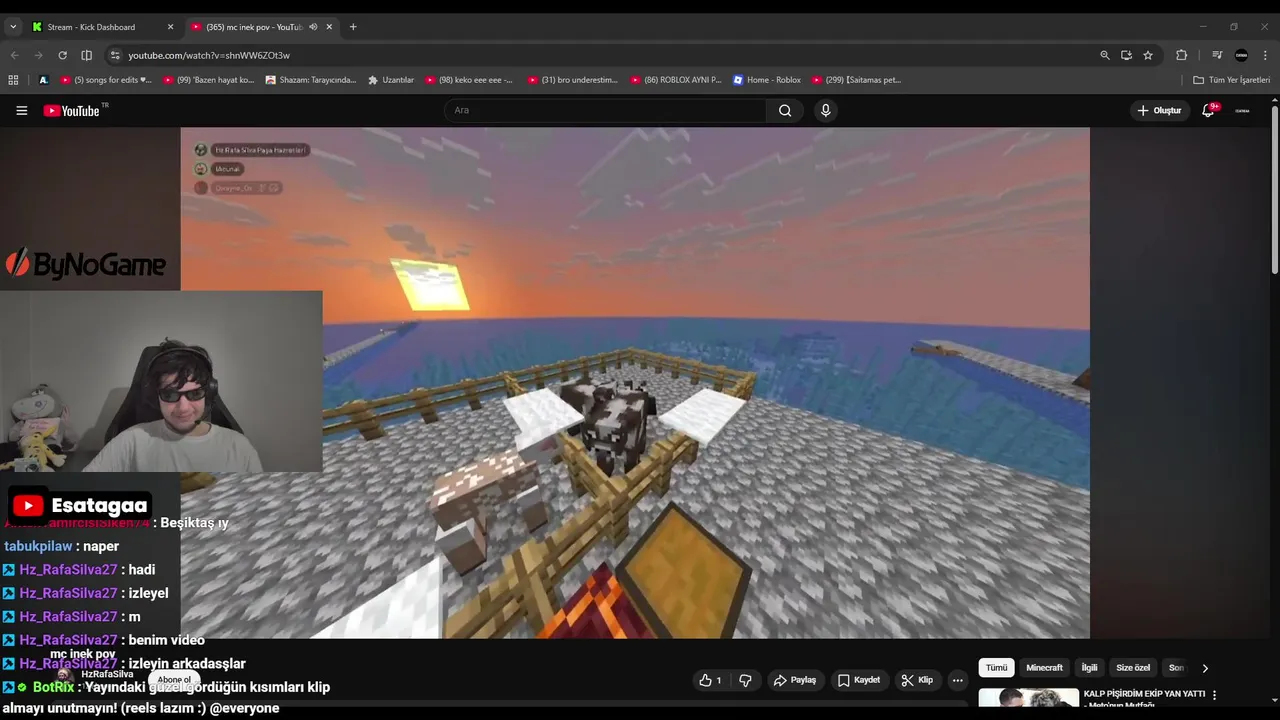Image resolution: width=1280 pixels, height=720 pixels.
Task: Select the Size özel filter chip
Action: pyautogui.click(x=1133, y=668)
